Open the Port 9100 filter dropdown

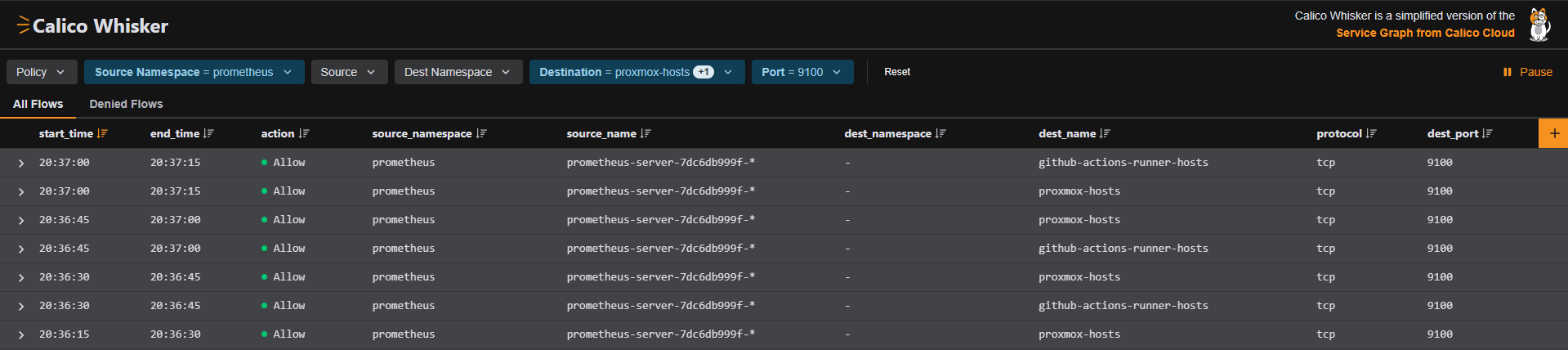(x=802, y=72)
